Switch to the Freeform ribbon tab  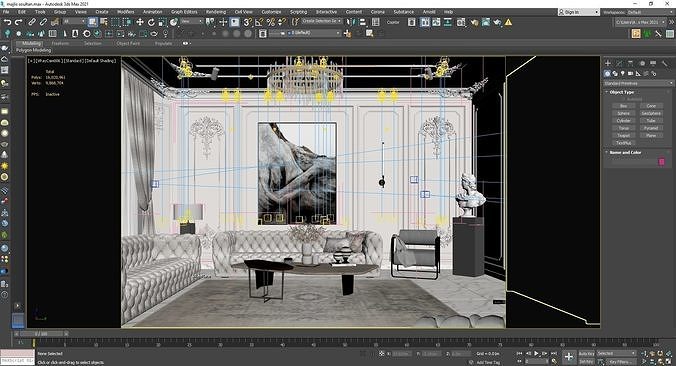(x=60, y=44)
